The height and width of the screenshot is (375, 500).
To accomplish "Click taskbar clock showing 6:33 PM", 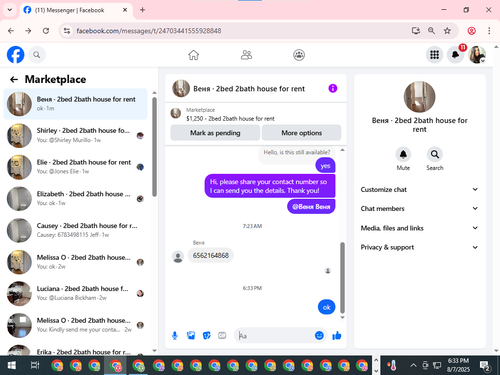I will click(x=458, y=365).
